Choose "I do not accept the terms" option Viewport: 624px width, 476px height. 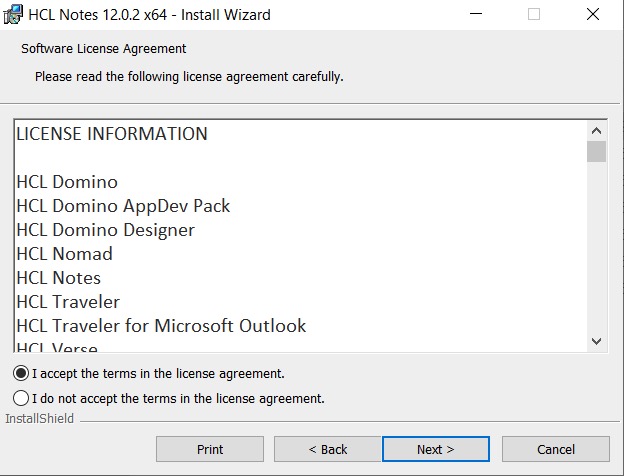21,398
